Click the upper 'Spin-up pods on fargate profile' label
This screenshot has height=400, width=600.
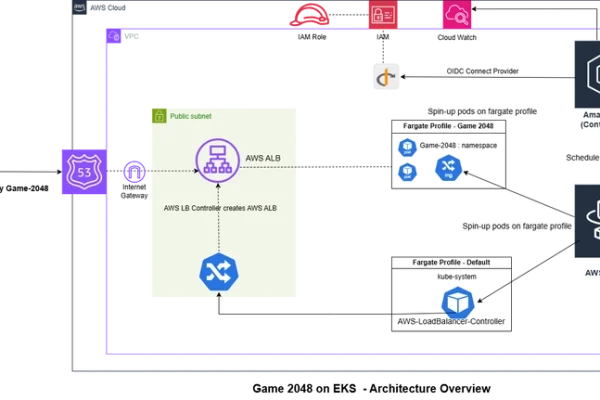(x=484, y=111)
